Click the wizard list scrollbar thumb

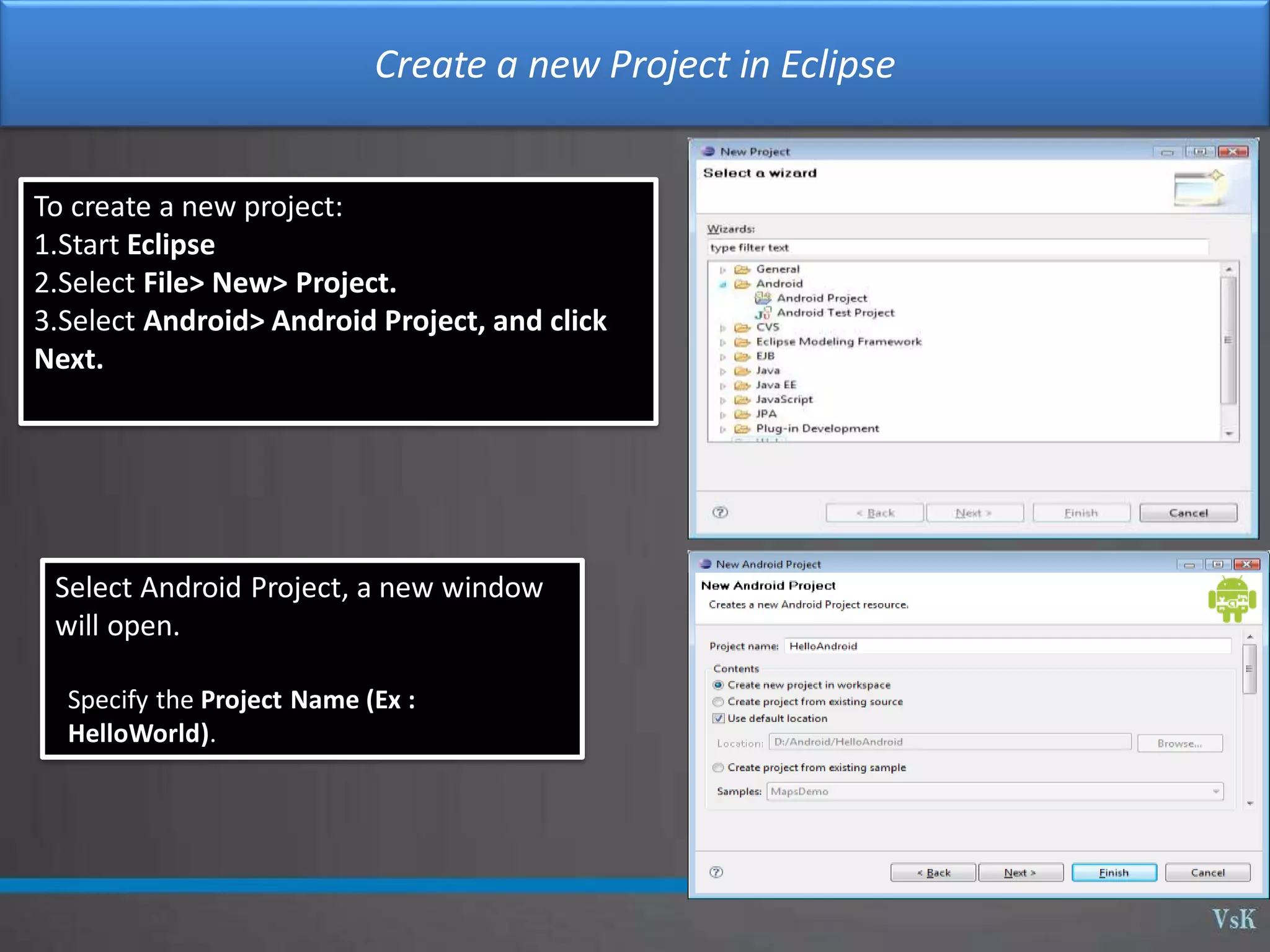(1228, 340)
